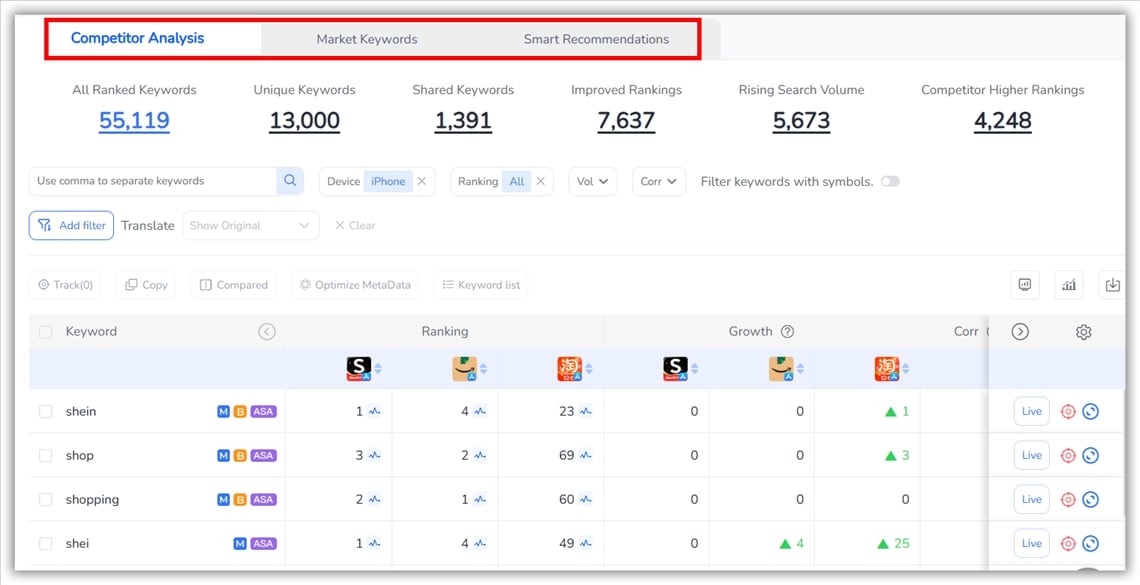Open the Smart Recommendations tab
The height and width of the screenshot is (585, 1140).
[x=596, y=40]
